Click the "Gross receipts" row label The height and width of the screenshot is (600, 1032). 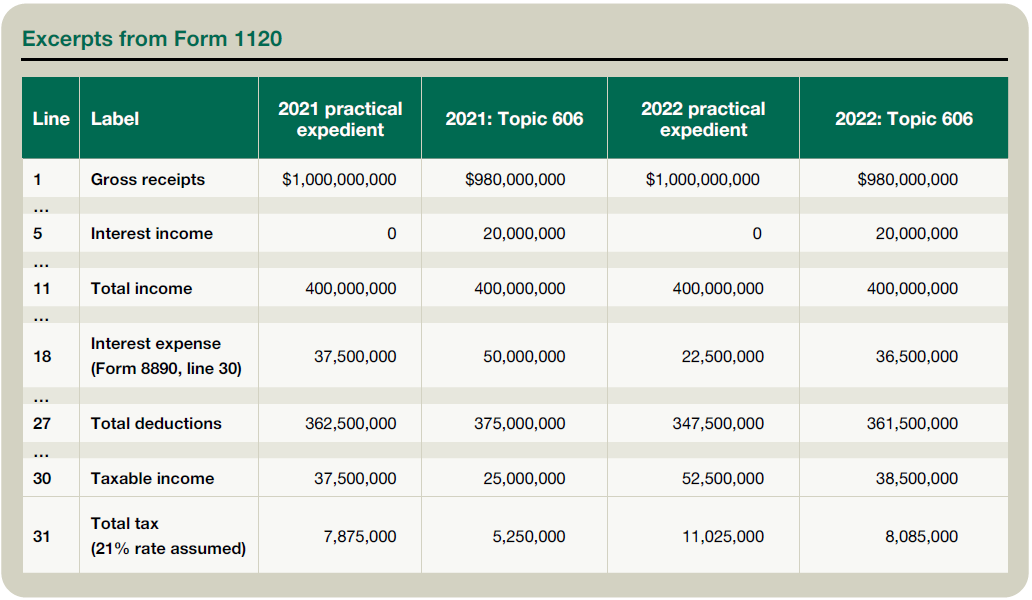coord(147,180)
